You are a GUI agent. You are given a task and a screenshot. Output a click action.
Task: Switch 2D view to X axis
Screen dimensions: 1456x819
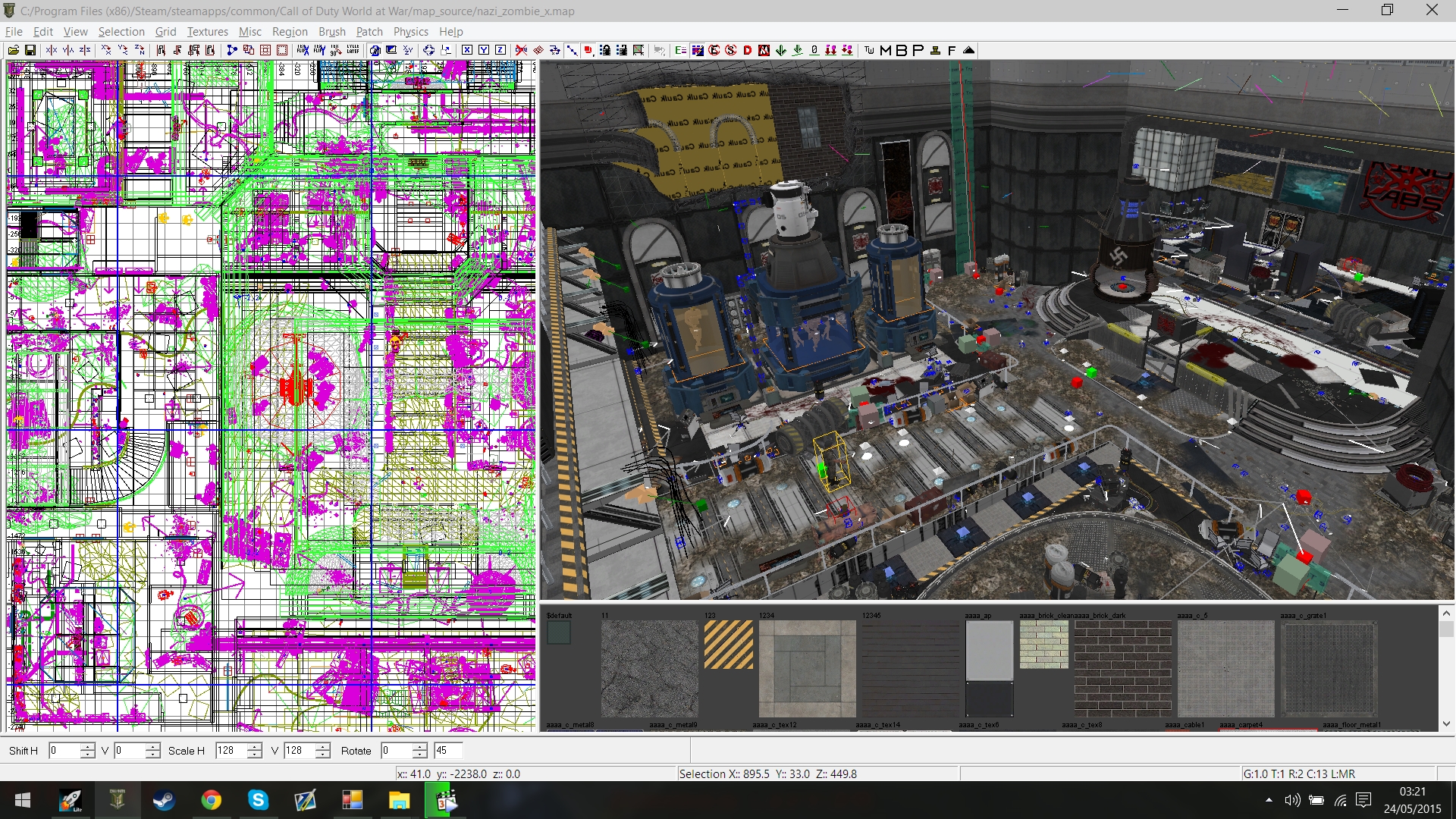tap(467, 50)
